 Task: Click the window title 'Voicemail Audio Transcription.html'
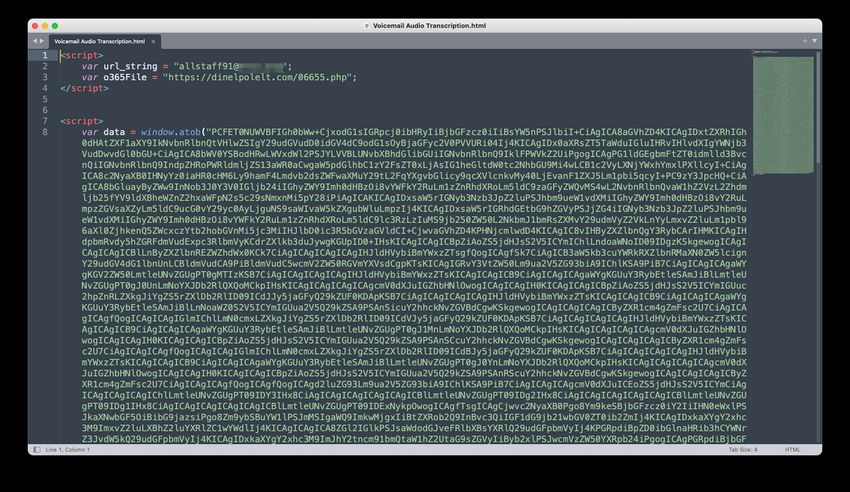coord(429,25)
